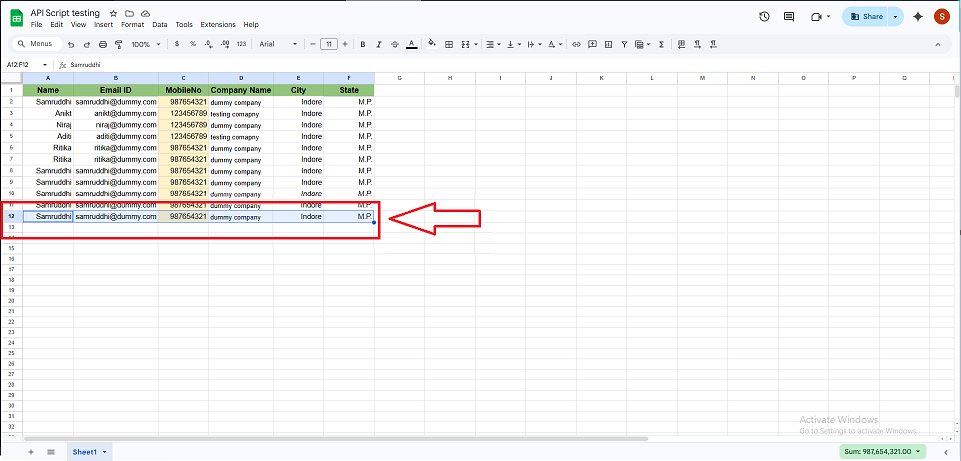Open the 100% zoom dropdown

(144, 44)
